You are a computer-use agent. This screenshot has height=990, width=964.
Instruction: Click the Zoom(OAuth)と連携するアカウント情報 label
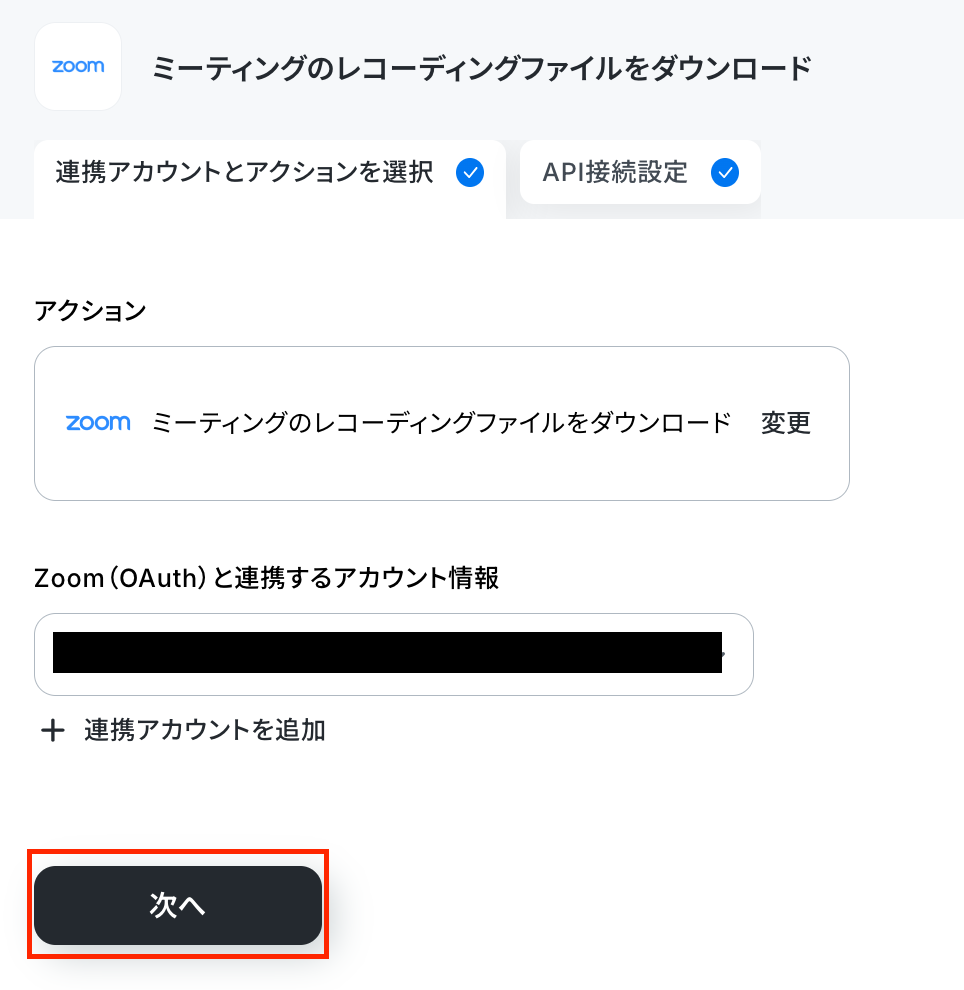tap(266, 577)
